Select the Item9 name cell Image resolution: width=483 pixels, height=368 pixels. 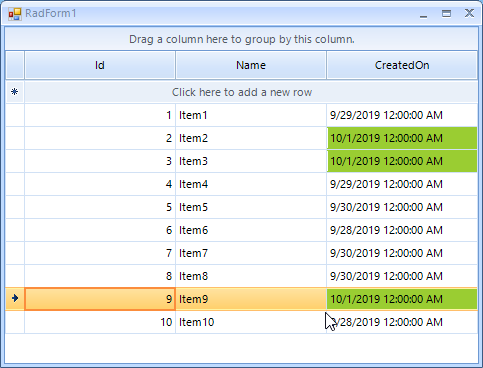[251, 299]
